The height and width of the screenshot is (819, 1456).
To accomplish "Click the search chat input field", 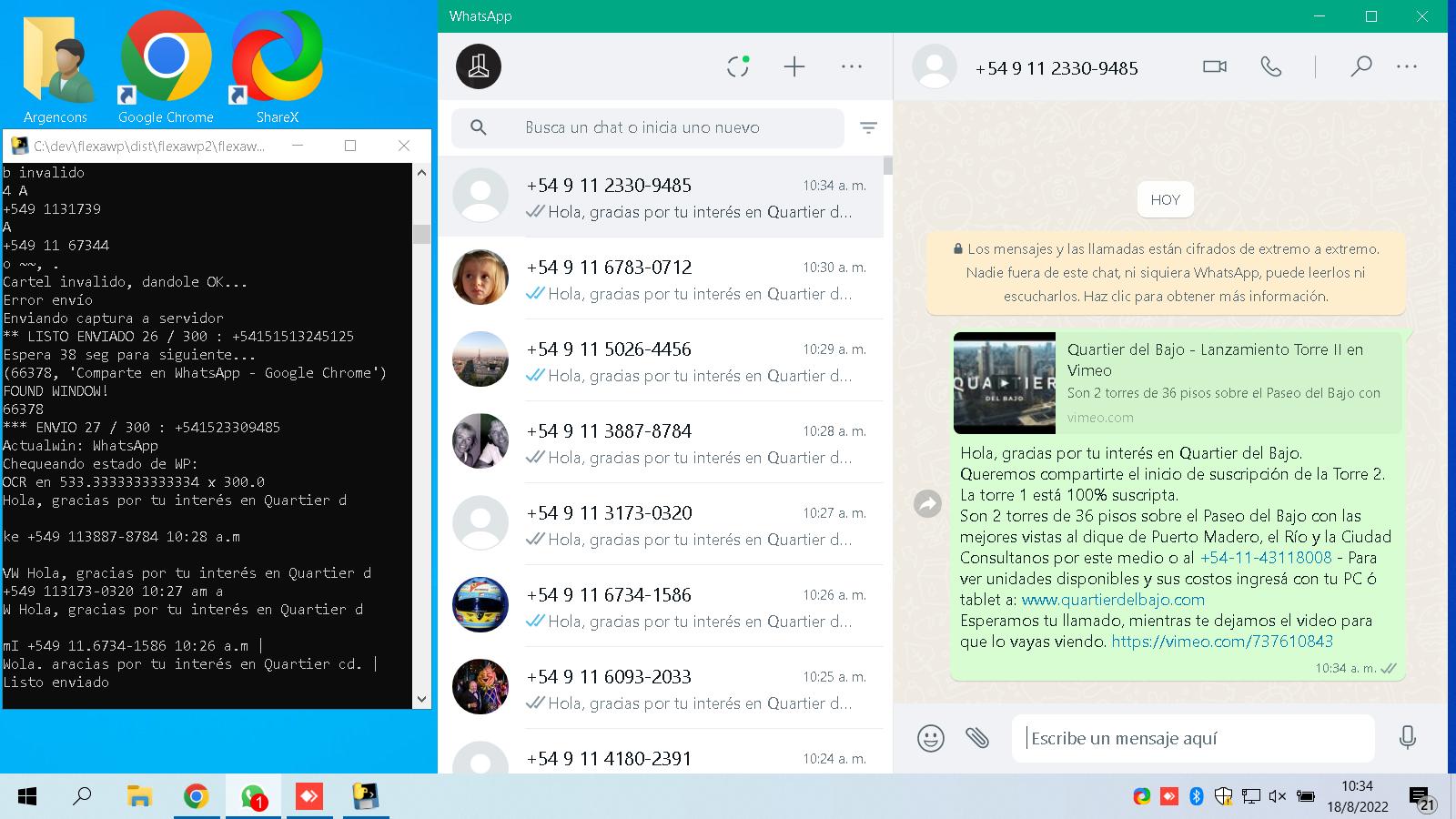I will tap(648, 127).
